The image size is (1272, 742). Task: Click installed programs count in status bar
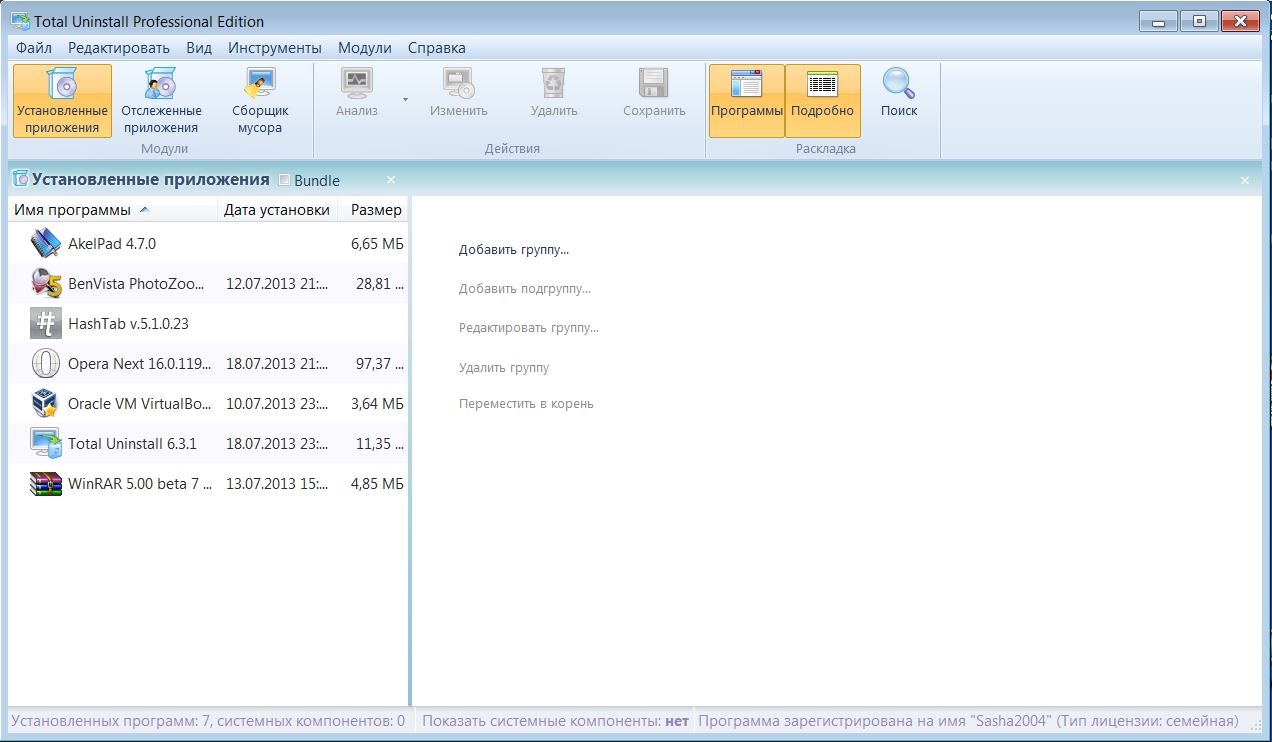[208, 720]
